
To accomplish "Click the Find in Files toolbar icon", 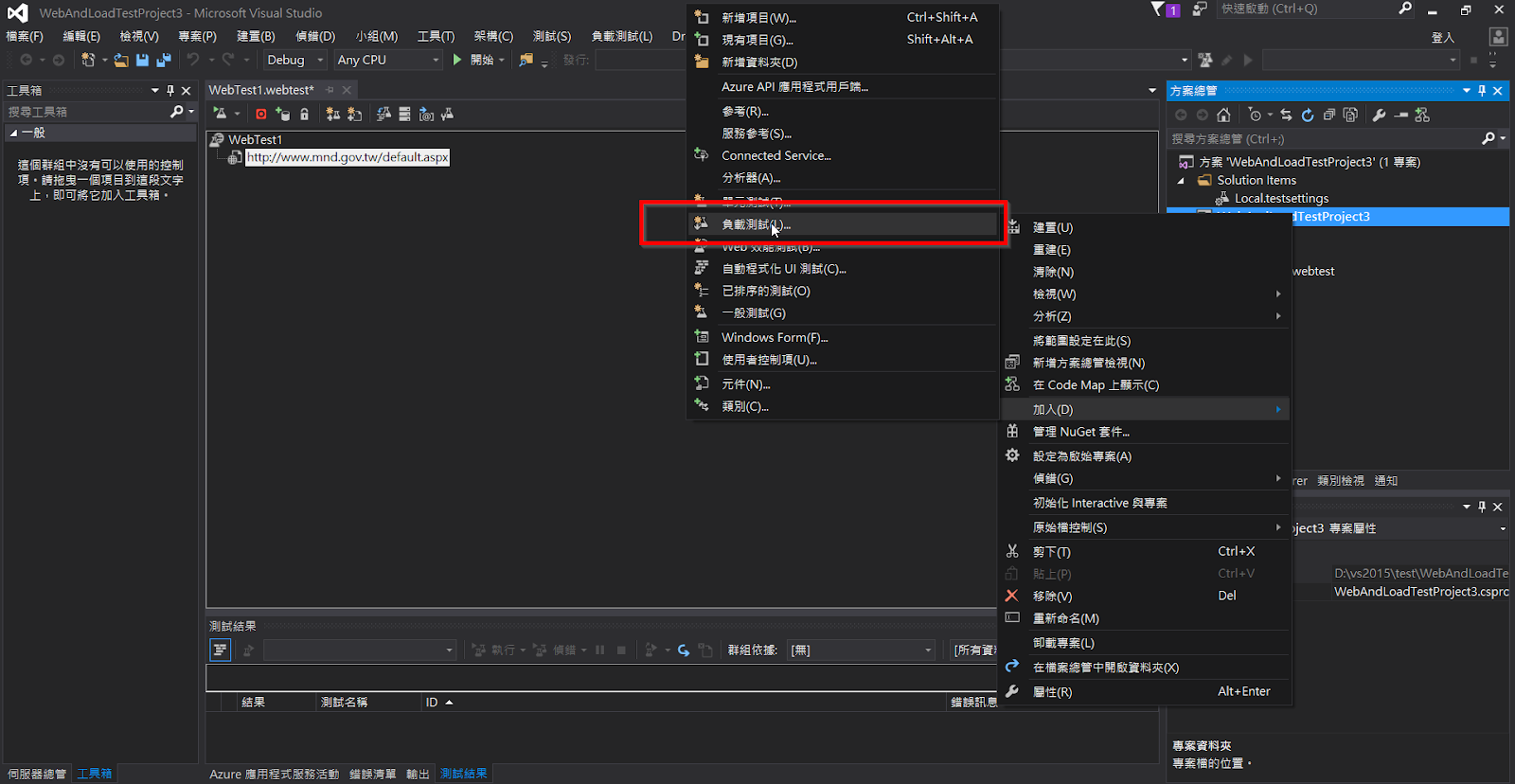I will pyautogui.click(x=526, y=60).
